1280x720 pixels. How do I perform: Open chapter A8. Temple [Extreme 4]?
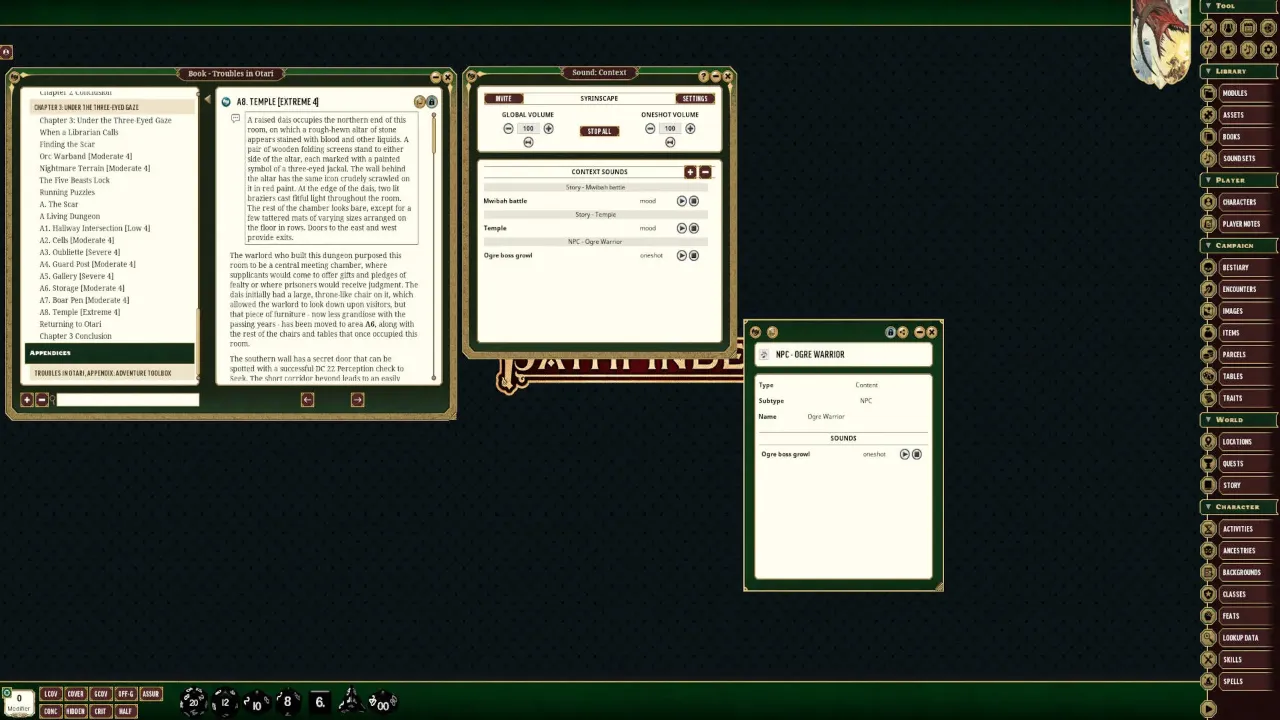tap(80, 312)
